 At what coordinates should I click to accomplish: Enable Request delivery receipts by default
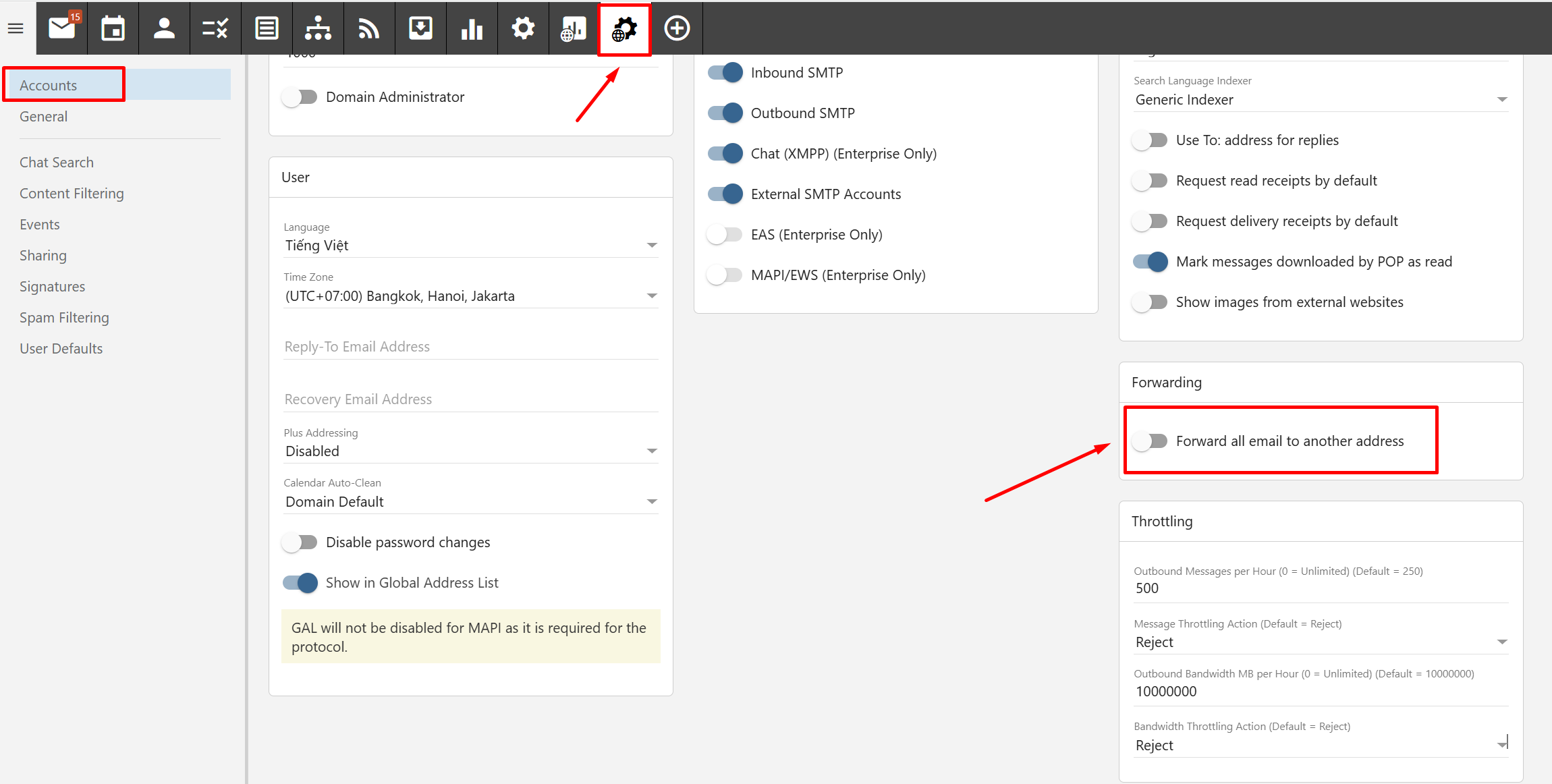pyautogui.click(x=1150, y=221)
